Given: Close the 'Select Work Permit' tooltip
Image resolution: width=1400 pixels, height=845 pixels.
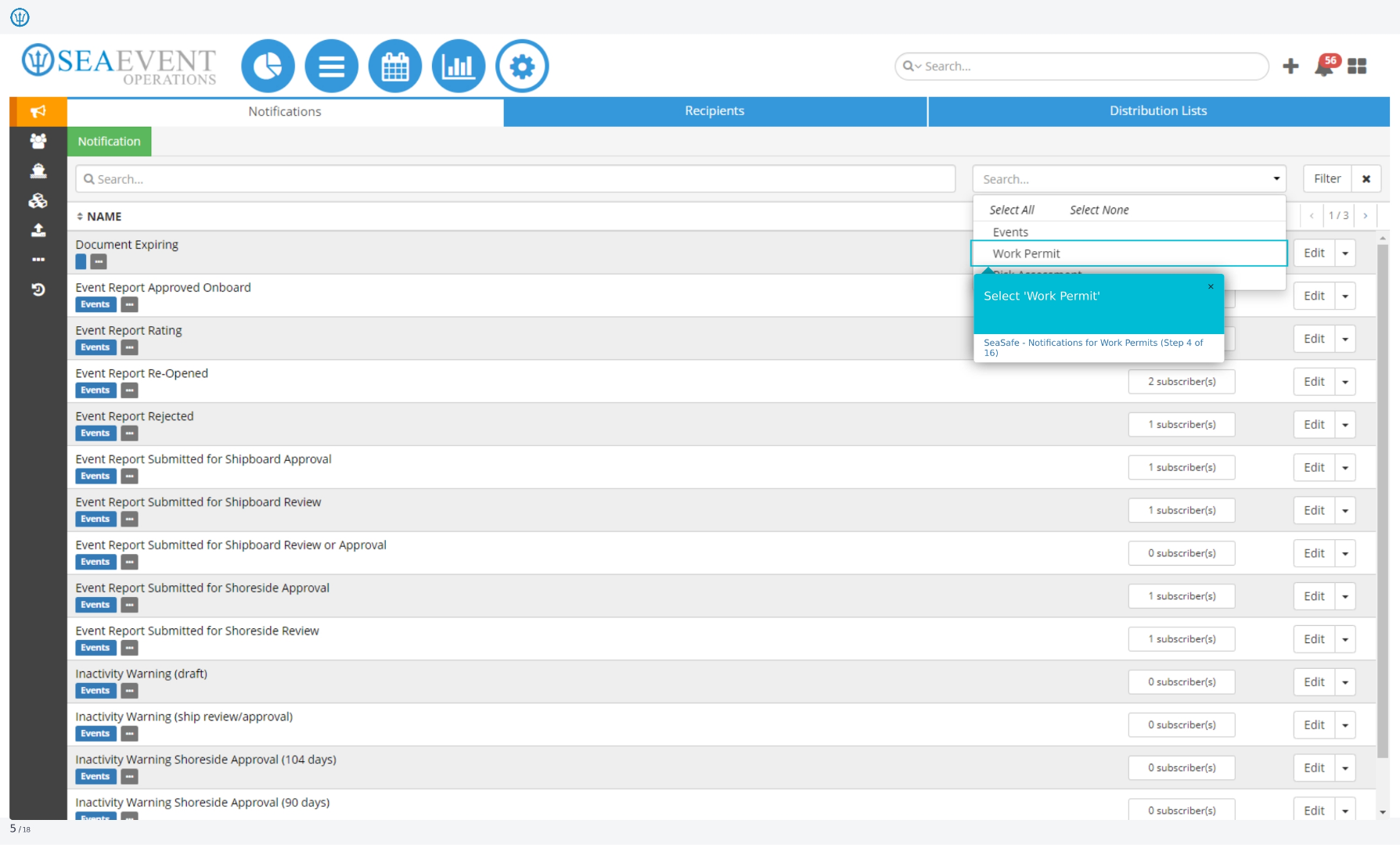Looking at the screenshot, I should coord(1211,286).
